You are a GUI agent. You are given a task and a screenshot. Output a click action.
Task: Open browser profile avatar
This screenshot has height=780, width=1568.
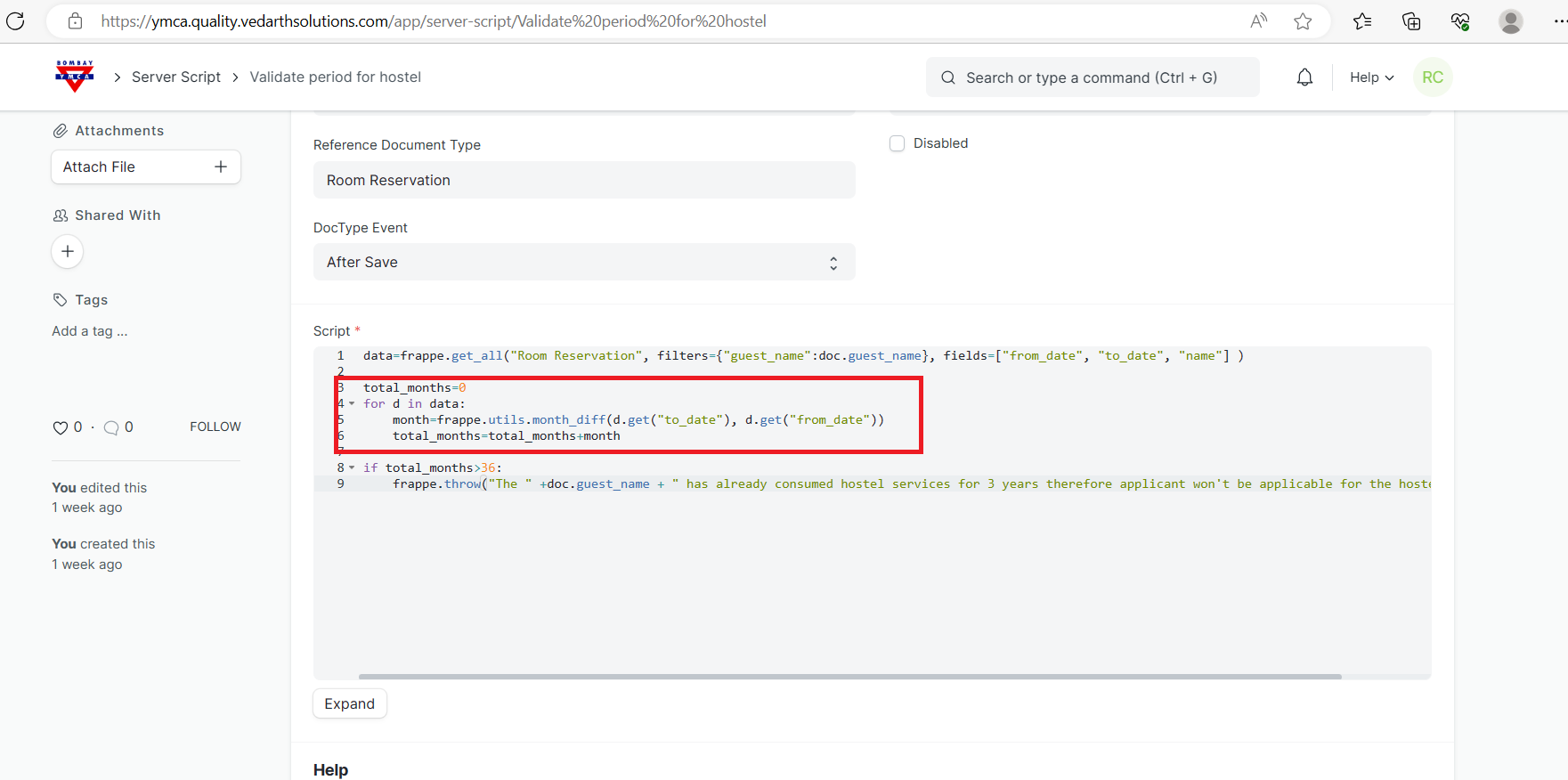(x=1510, y=21)
